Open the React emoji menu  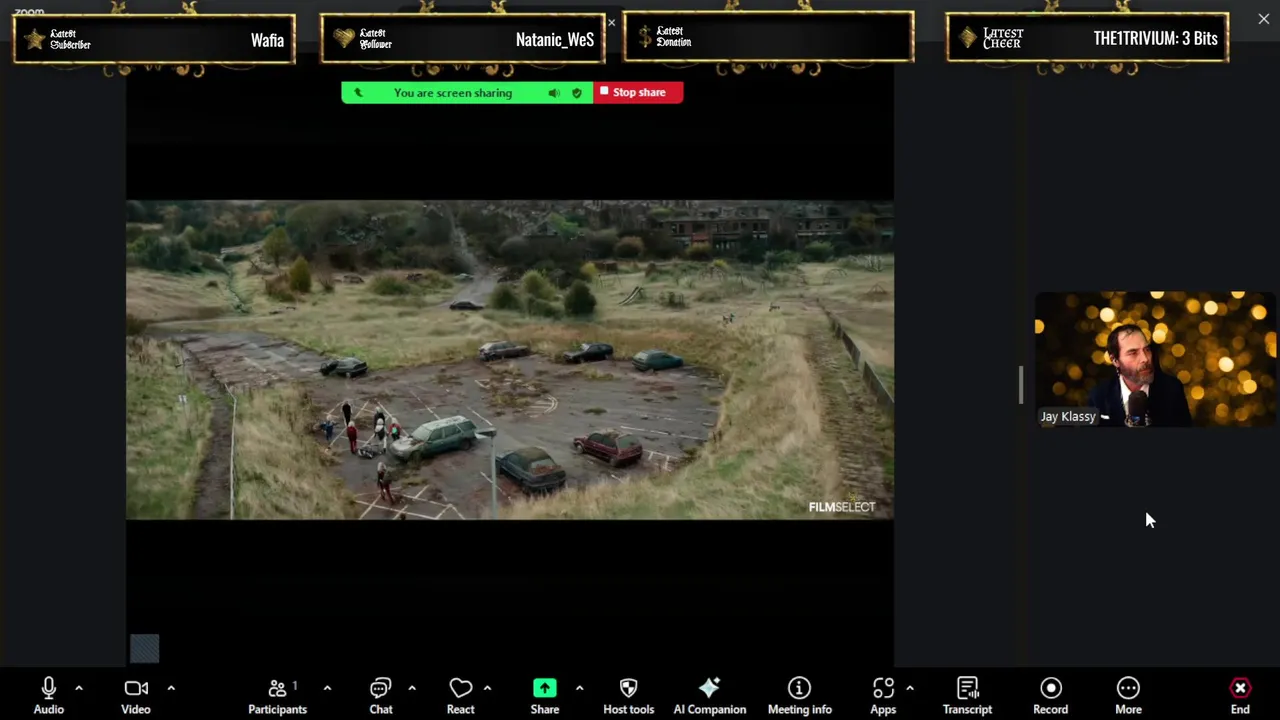pyautogui.click(x=460, y=695)
